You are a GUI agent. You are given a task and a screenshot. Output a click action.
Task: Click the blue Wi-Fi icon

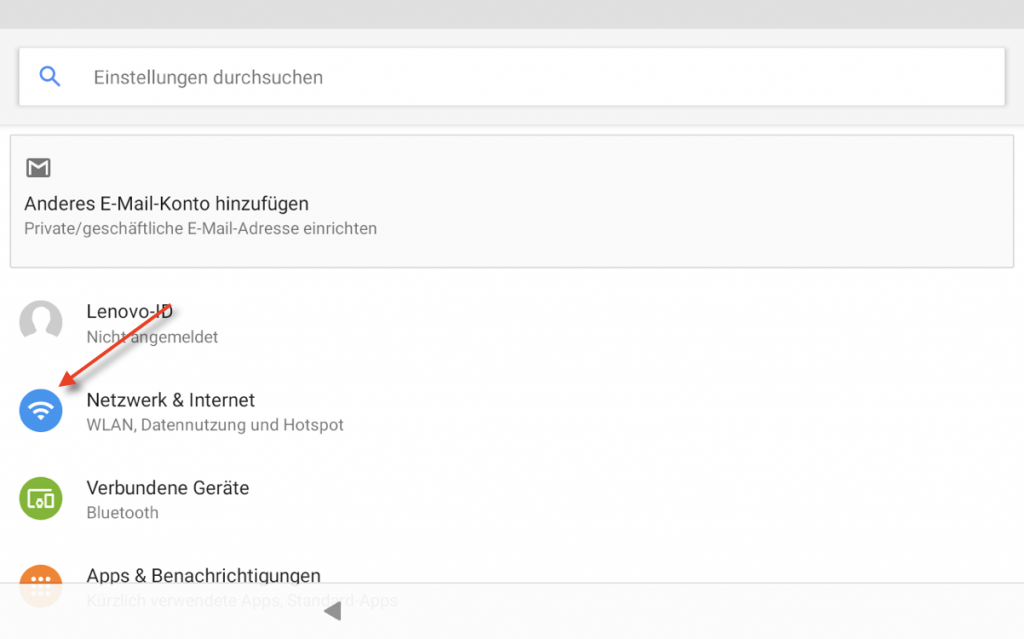(x=41, y=410)
